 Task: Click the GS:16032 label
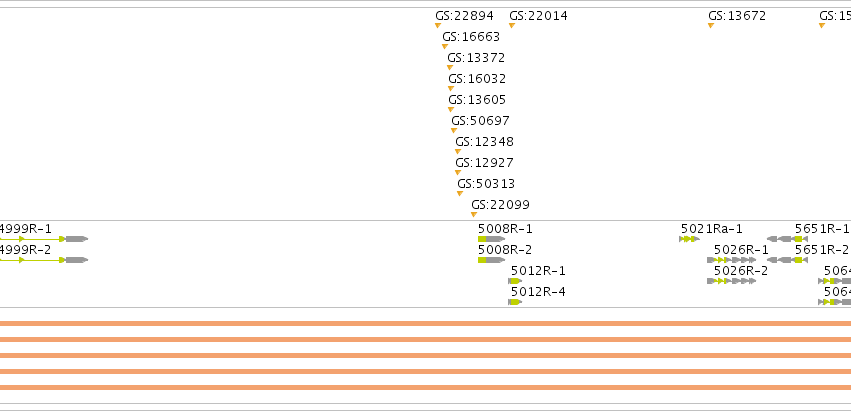(x=477, y=79)
